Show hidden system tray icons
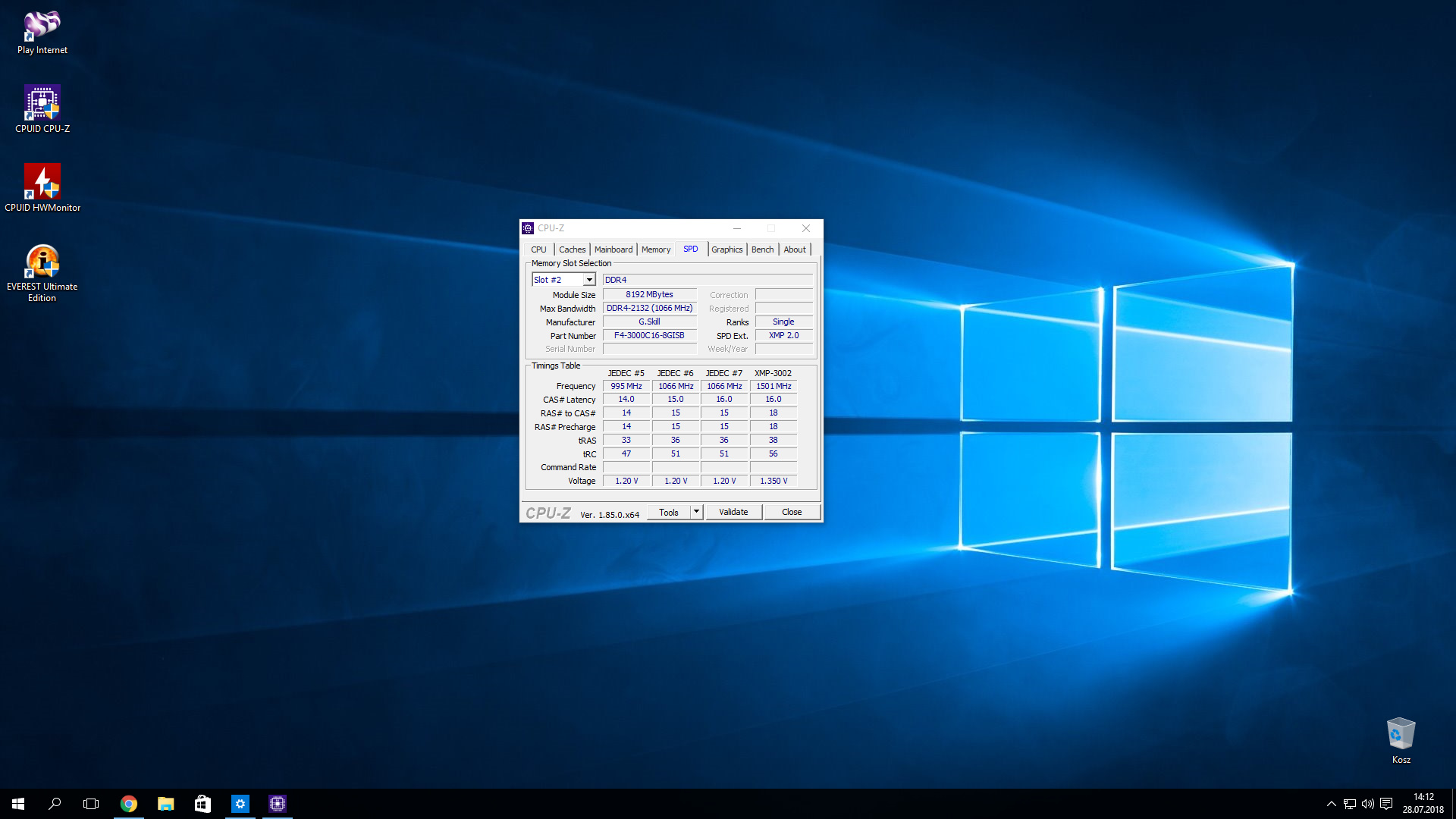The image size is (1456, 819). pyautogui.click(x=1331, y=804)
